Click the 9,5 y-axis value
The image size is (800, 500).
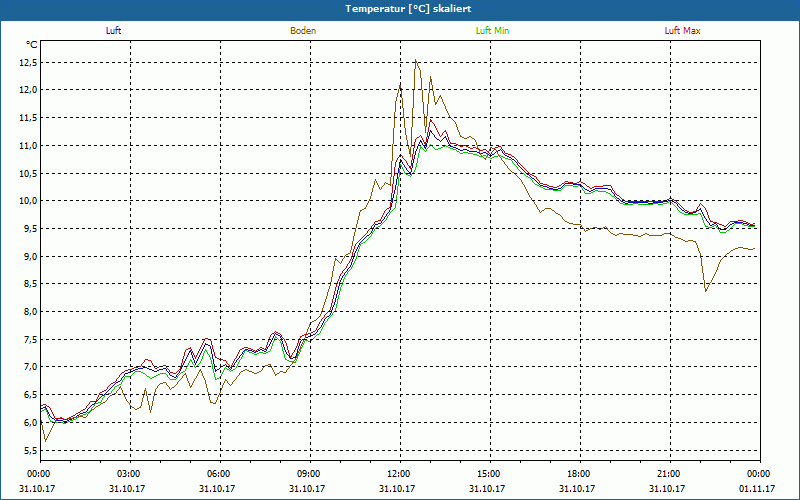(x=30, y=229)
